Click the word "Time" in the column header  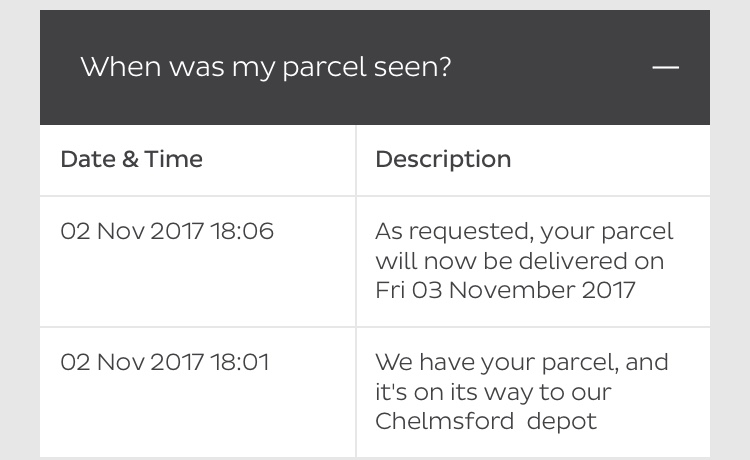click(174, 159)
